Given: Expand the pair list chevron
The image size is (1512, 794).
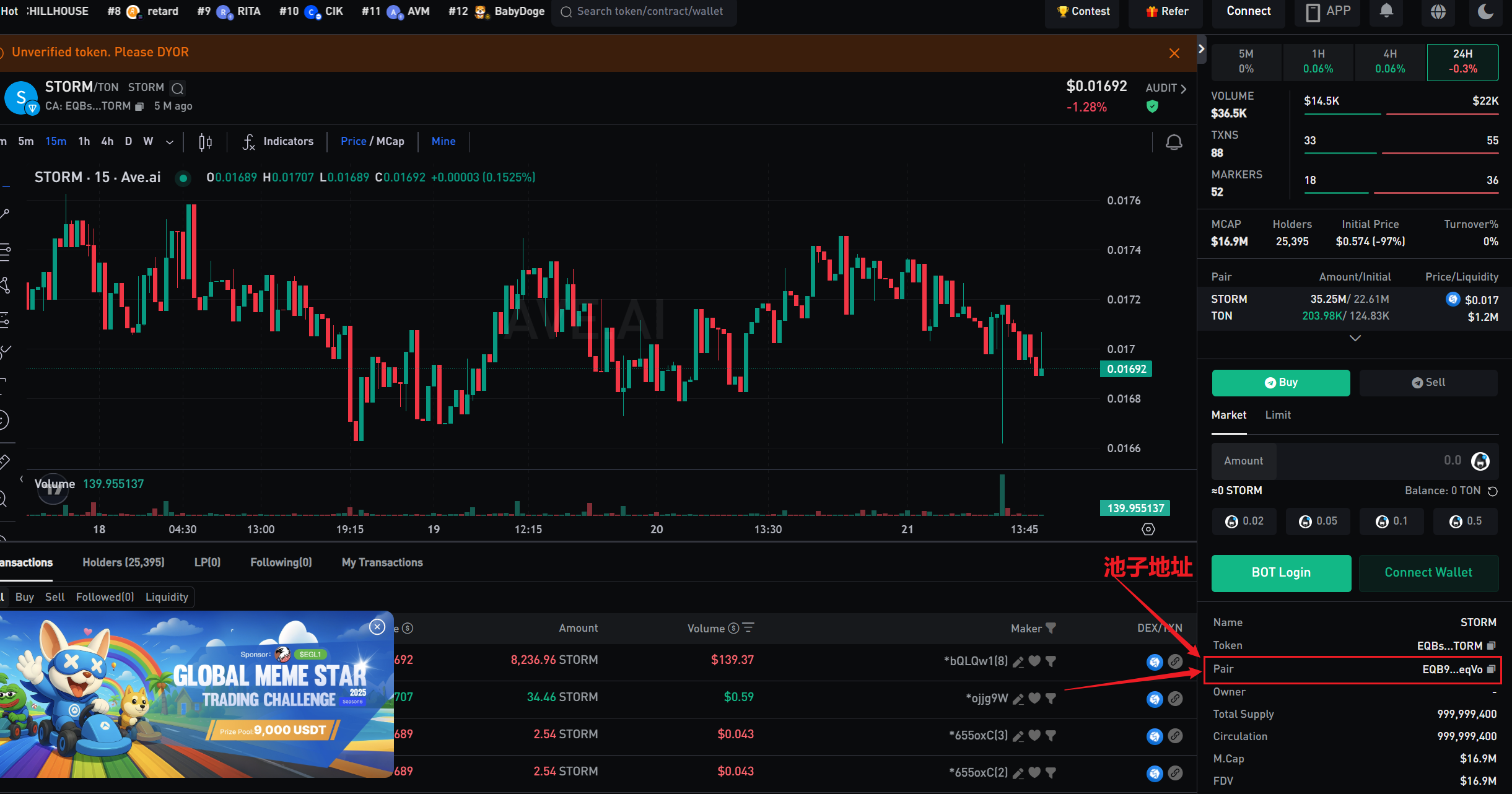Looking at the screenshot, I should coord(1355,338).
